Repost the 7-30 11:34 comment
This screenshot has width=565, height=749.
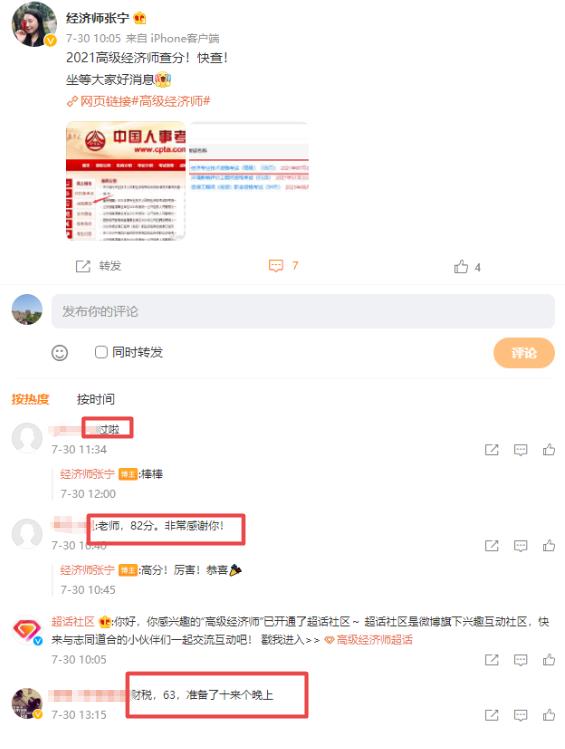(x=491, y=449)
